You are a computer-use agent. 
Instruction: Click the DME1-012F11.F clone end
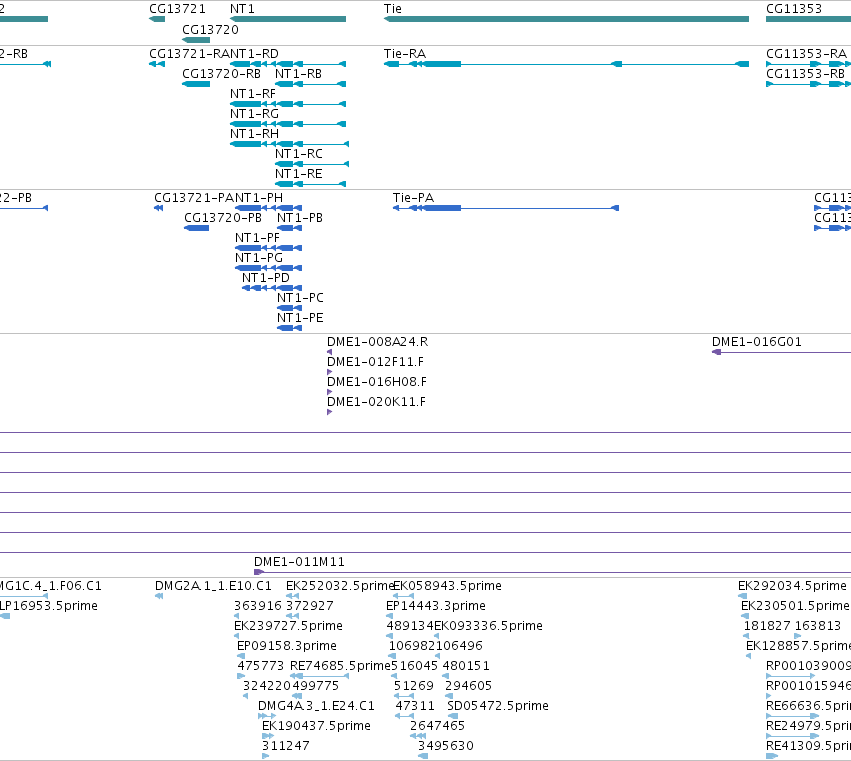click(x=329, y=372)
